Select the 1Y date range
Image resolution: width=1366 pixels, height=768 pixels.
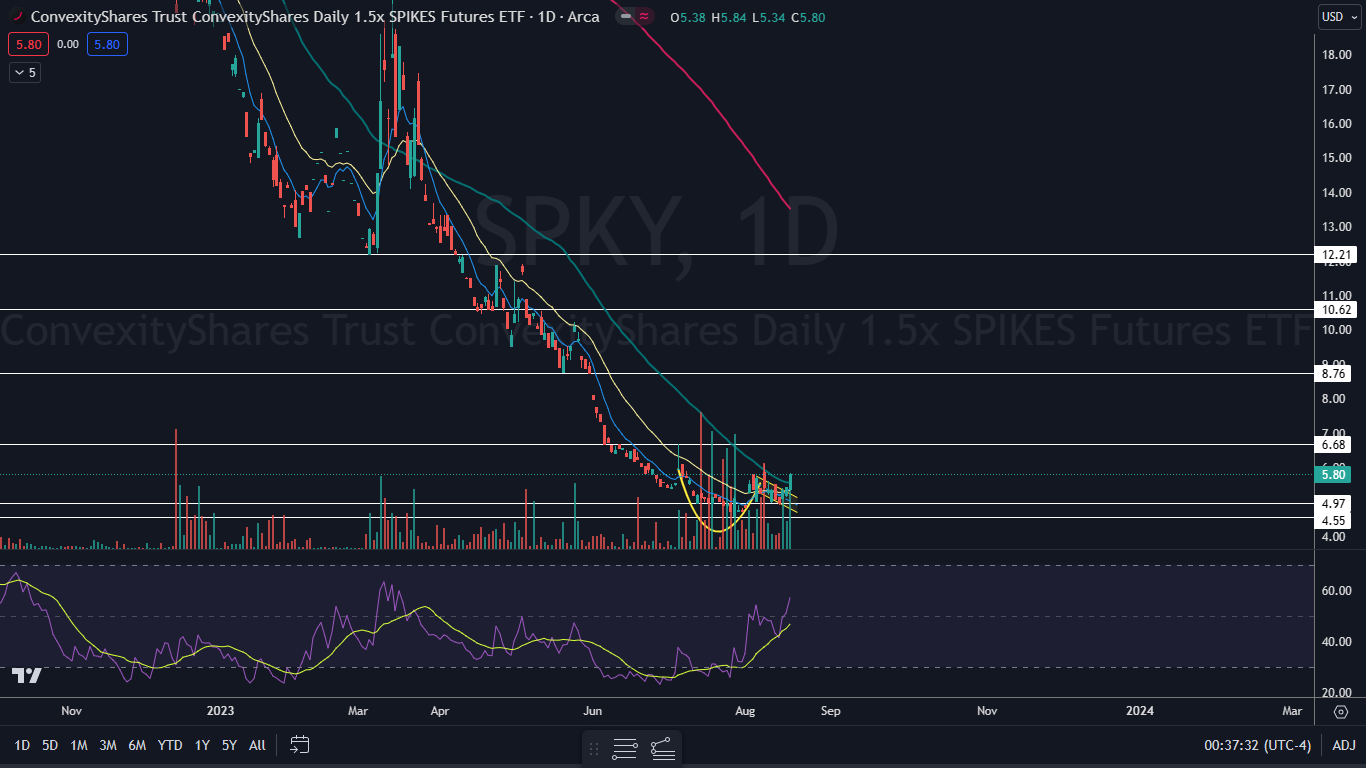202,745
